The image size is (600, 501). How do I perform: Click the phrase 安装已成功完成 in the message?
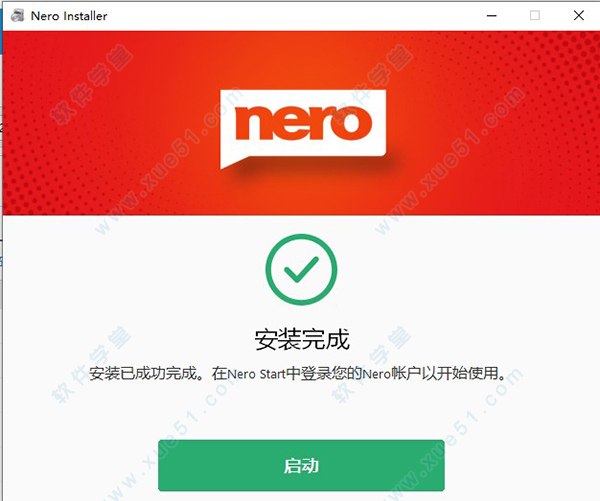click(143, 374)
